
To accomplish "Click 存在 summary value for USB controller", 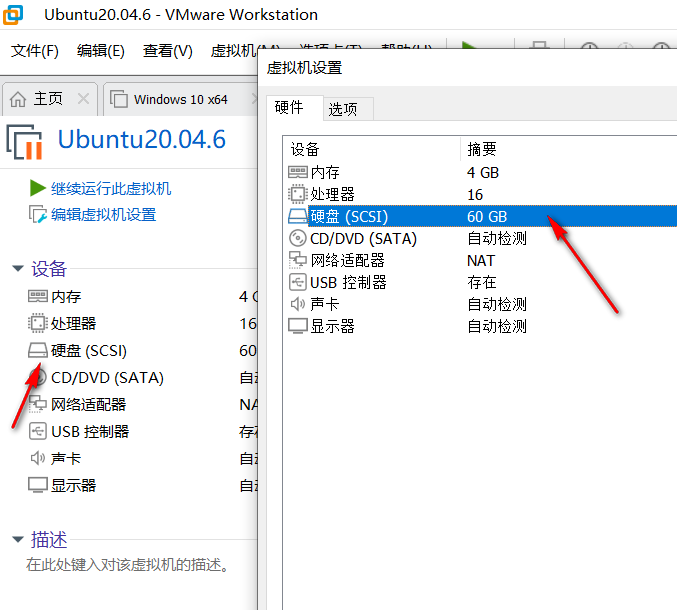I will [x=482, y=282].
